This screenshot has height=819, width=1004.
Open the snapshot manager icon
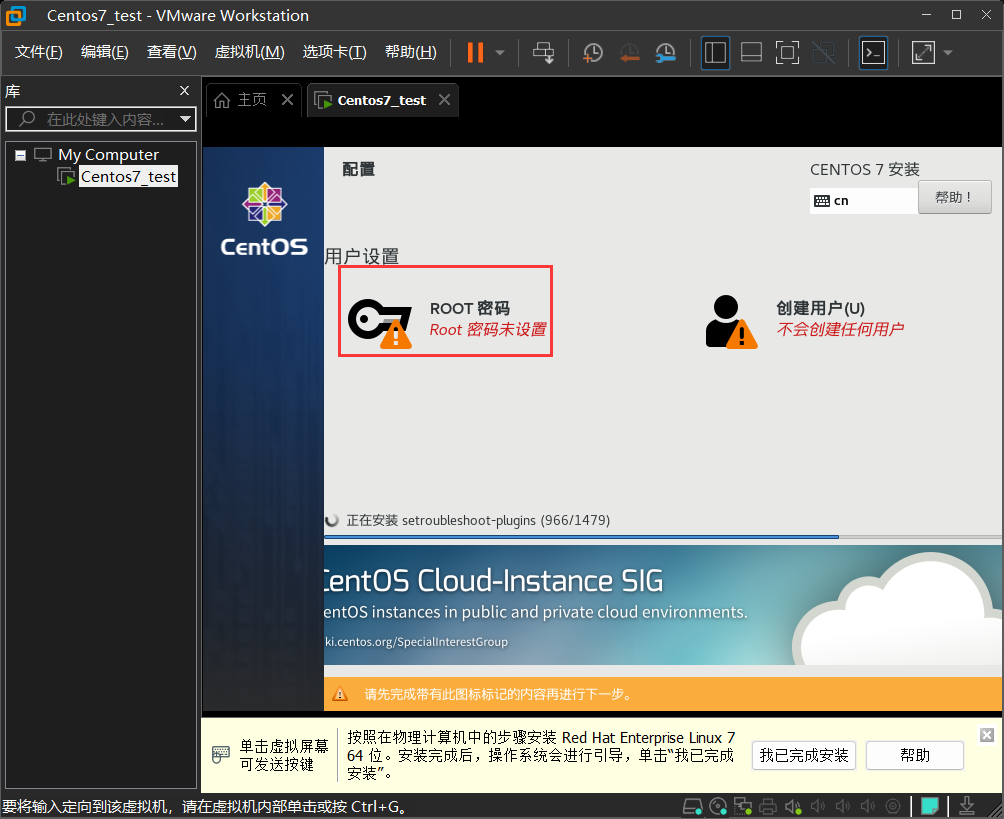tap(665, 53)
